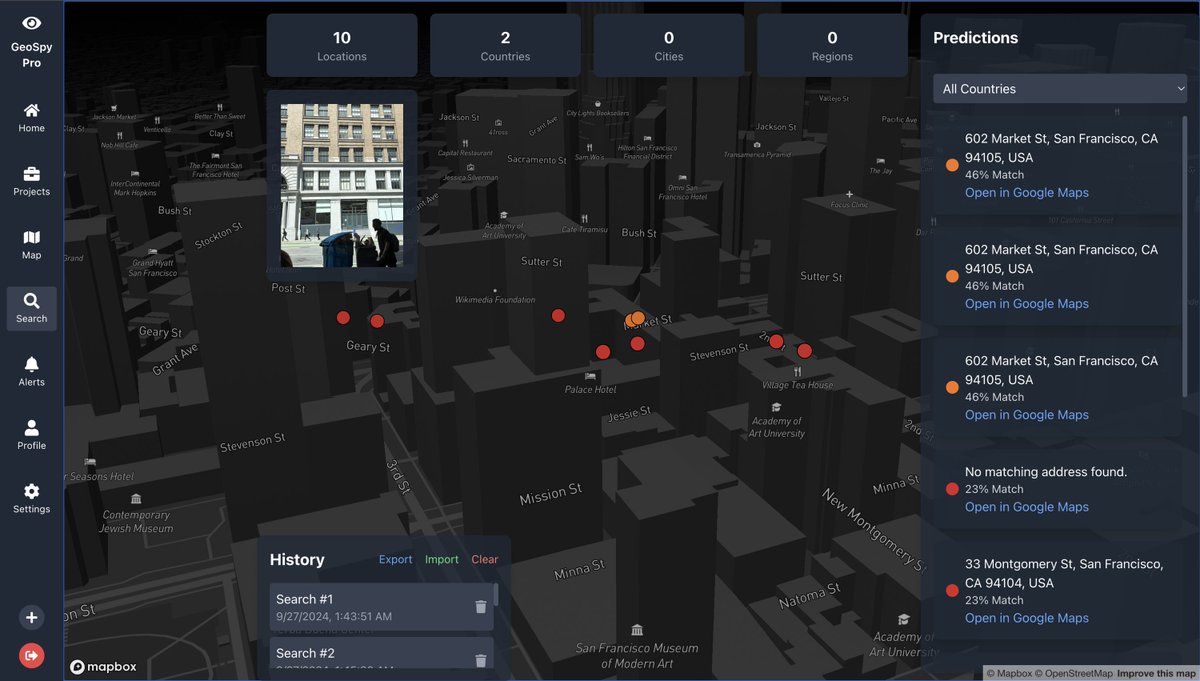Select red marker beside Wikimedia Foundation label

[558, 315]
